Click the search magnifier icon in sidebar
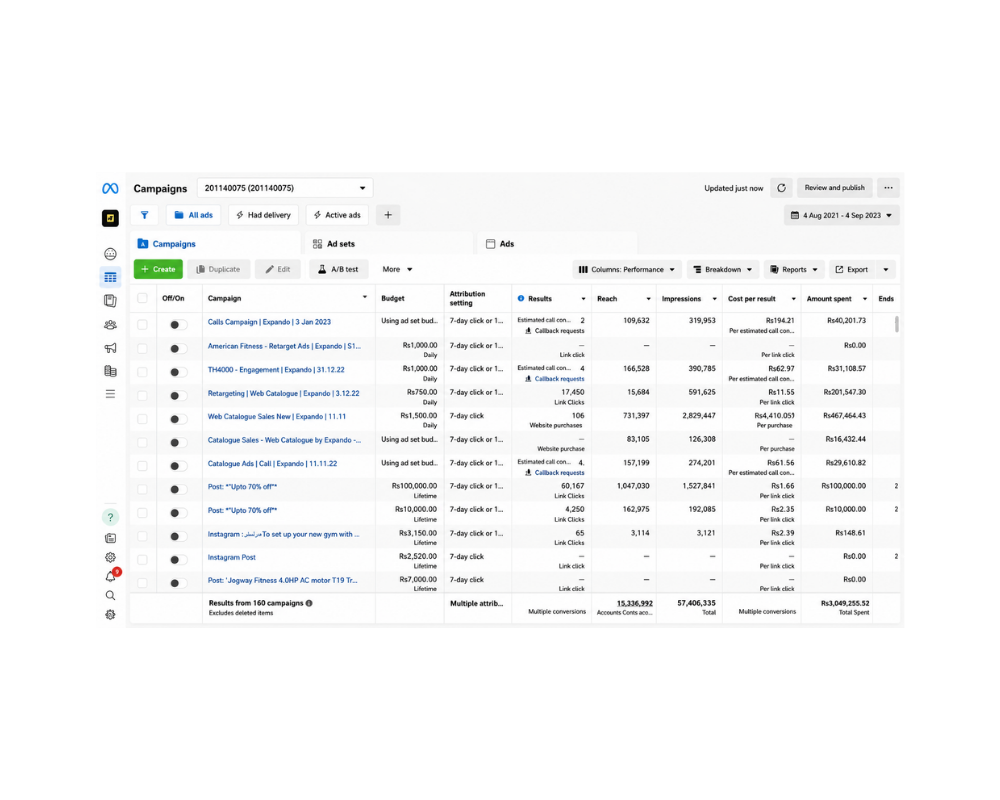The image size is (1000, 800). coord(110,595)
